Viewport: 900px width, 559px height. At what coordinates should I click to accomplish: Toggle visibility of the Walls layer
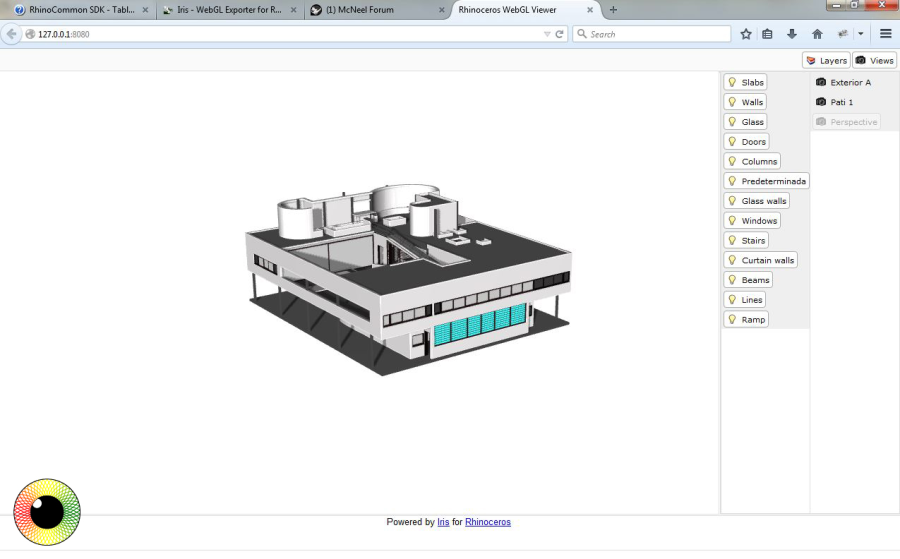click(745, 102)
